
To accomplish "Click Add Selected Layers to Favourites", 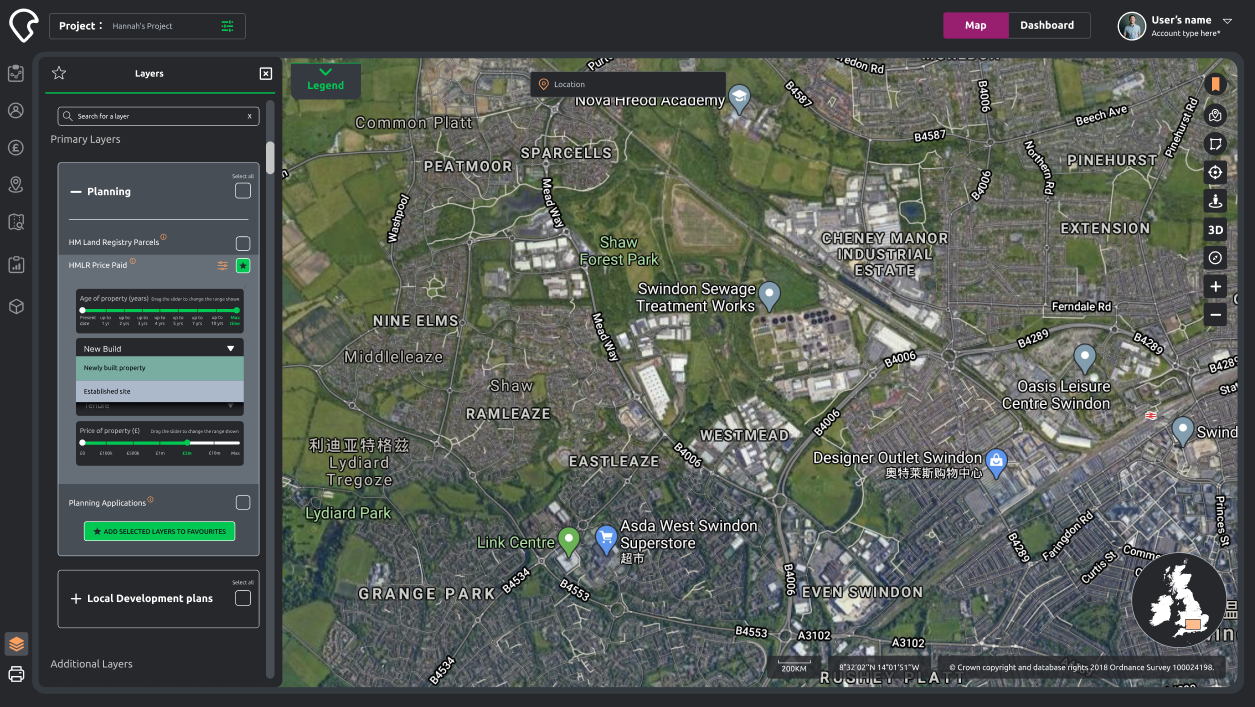I will point(160,531).
